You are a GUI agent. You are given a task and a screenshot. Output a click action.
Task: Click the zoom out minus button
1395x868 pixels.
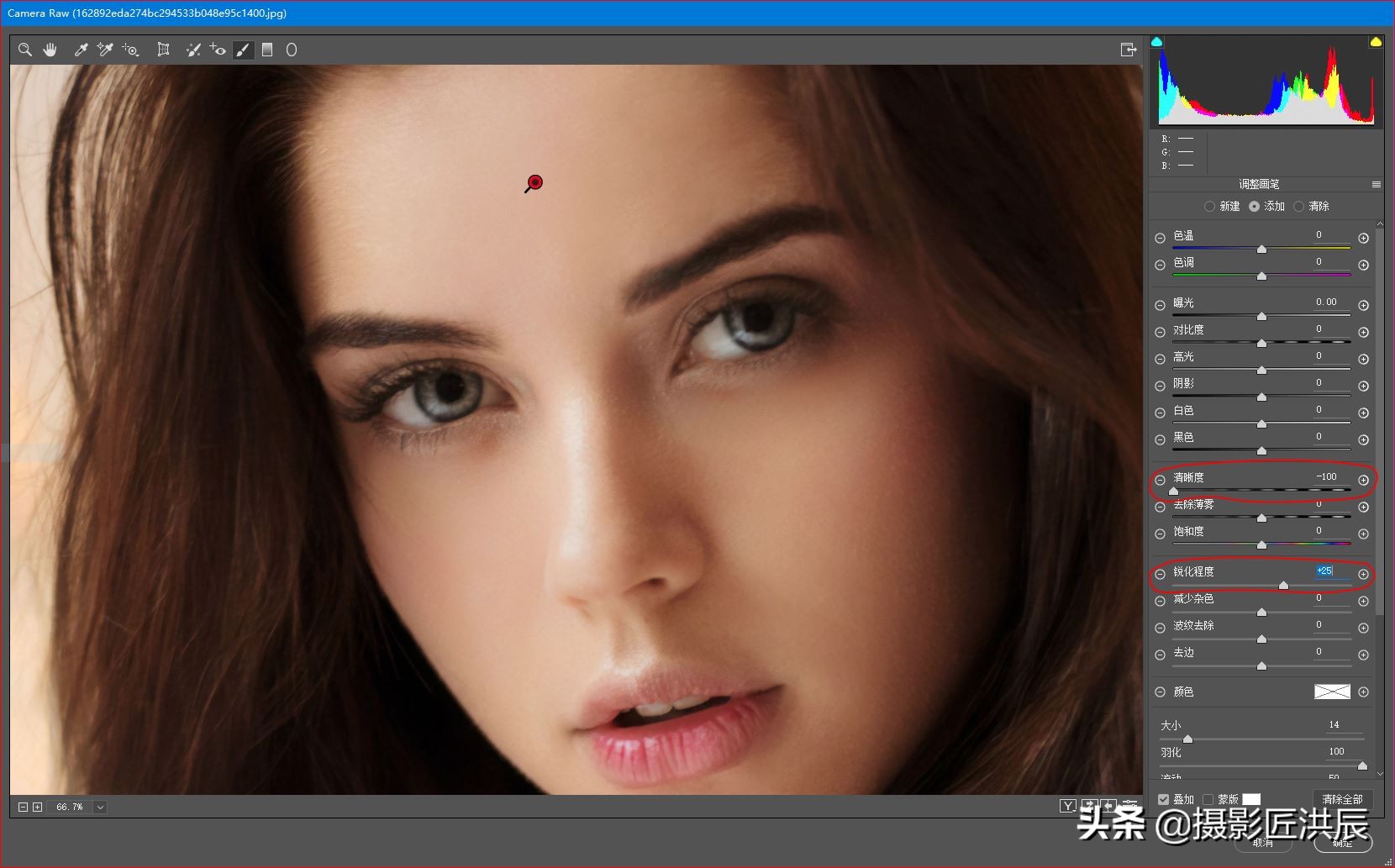(23, 807)
